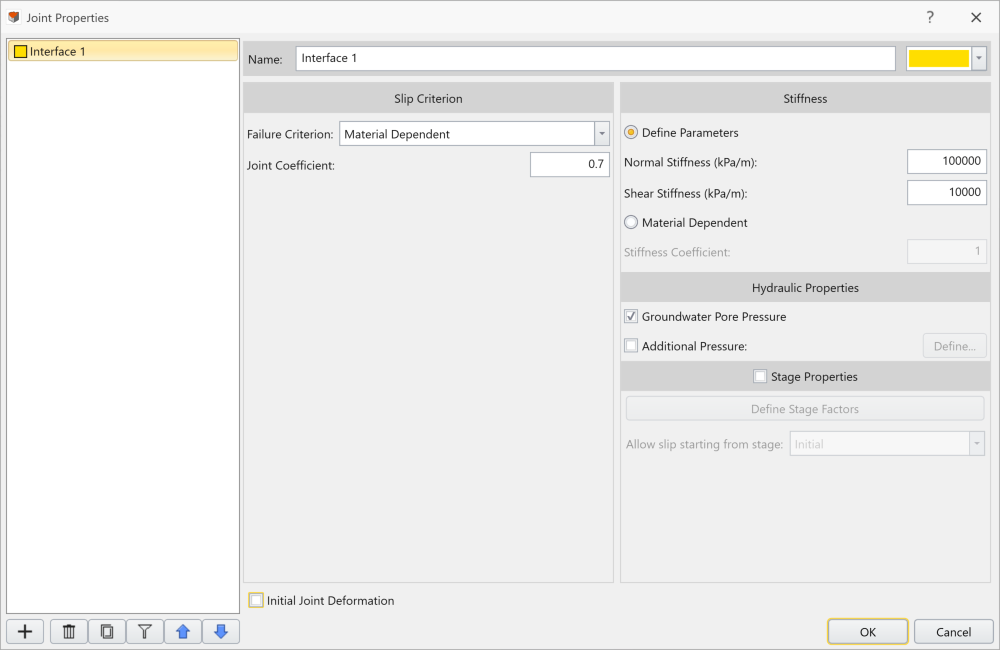1000x650 pixels.
Task: Delete joint using trash can icon
Action: coord(69,632)
